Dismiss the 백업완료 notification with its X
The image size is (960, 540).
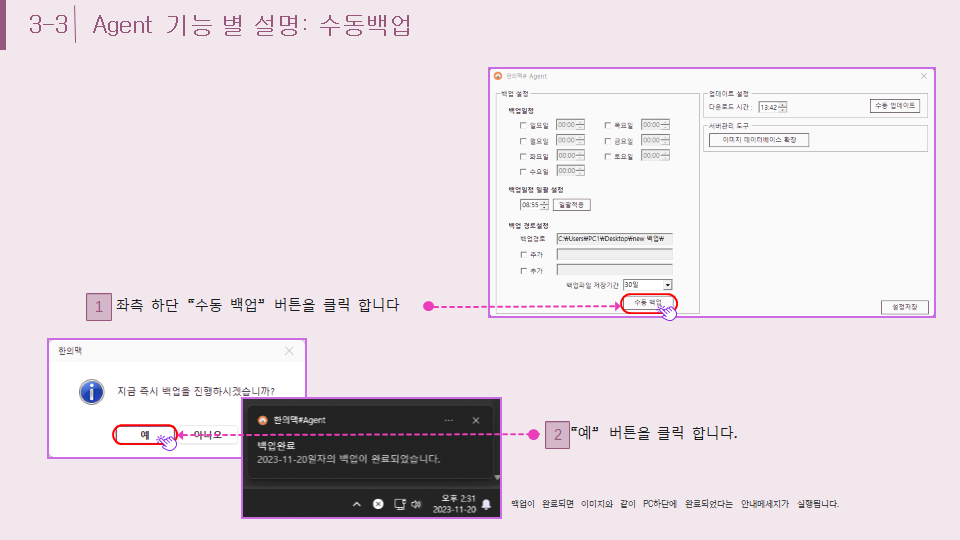[476, 420]
